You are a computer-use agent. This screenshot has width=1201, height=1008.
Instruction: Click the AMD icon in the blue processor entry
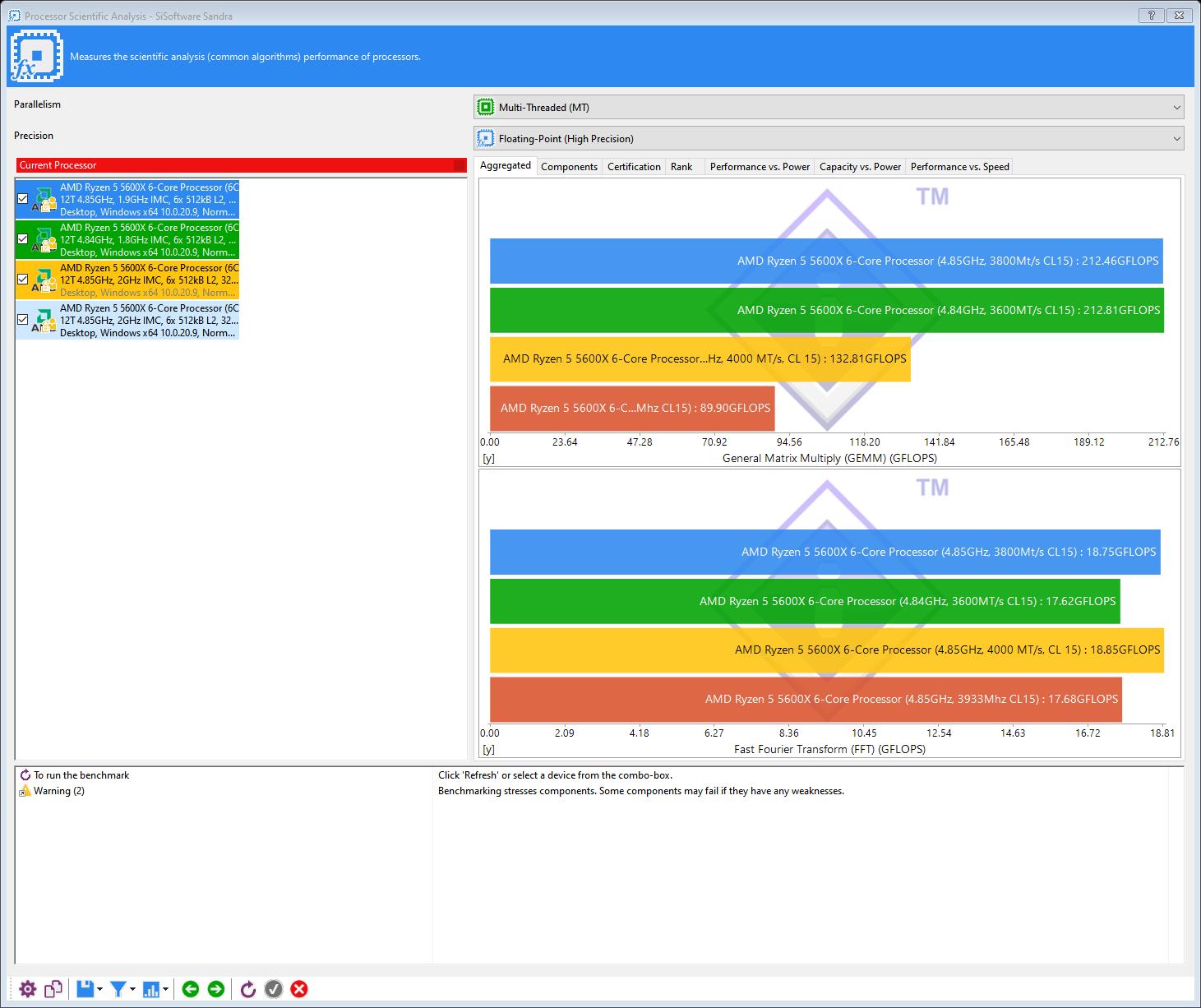(x=44, y=200)
